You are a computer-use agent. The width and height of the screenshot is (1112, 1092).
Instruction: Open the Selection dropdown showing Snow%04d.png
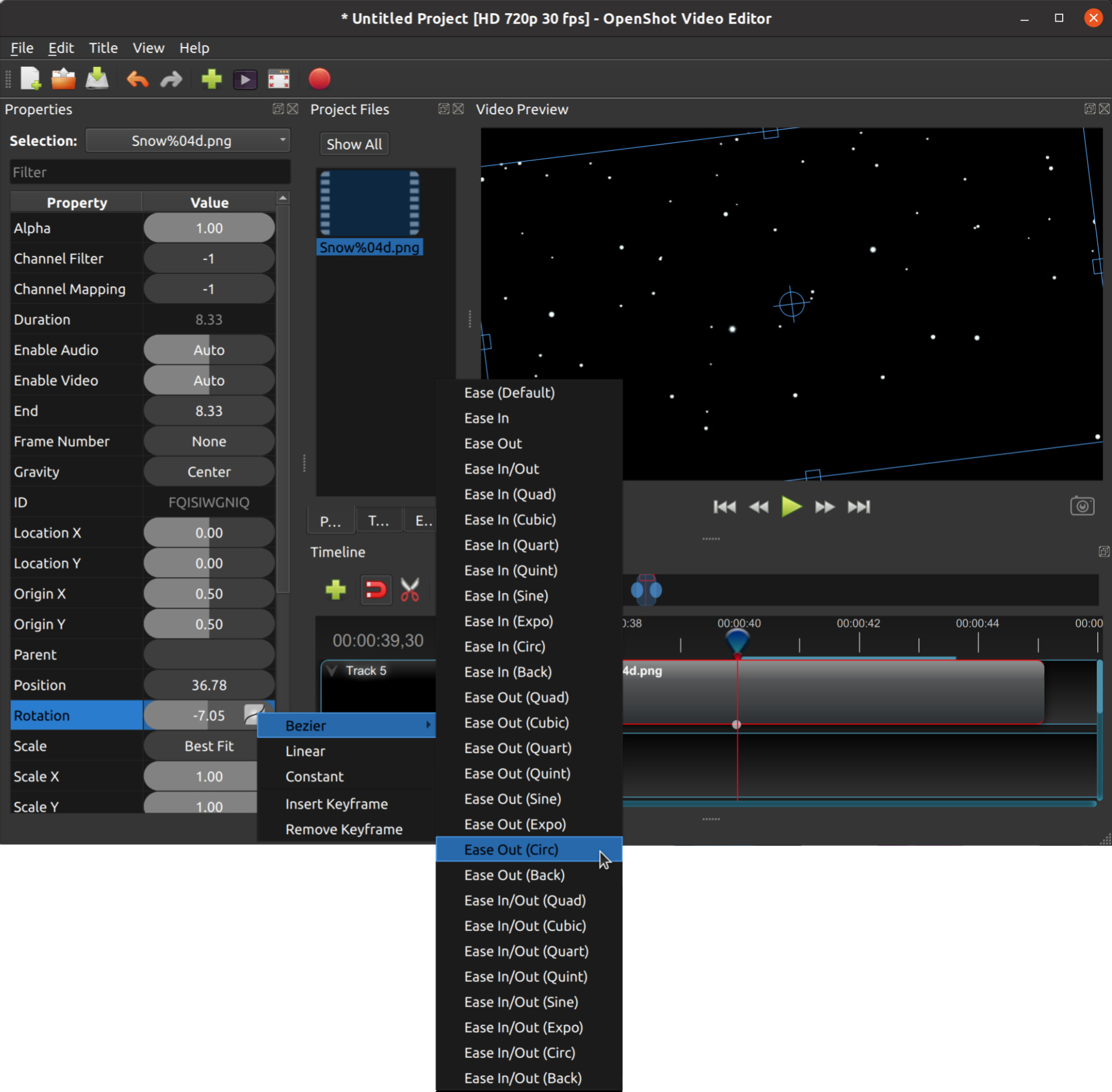point(187,140)
